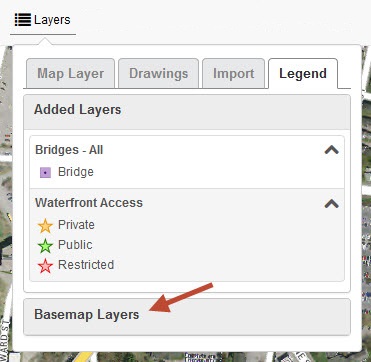Click the Bridges - All layer title
The height and width of the screenshot is (362, 371).
[69, 150]
